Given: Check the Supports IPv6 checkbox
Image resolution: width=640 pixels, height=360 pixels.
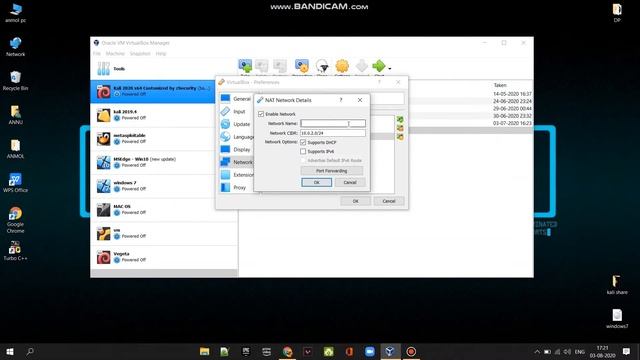Looking at the screenshot, I should 303,151.
